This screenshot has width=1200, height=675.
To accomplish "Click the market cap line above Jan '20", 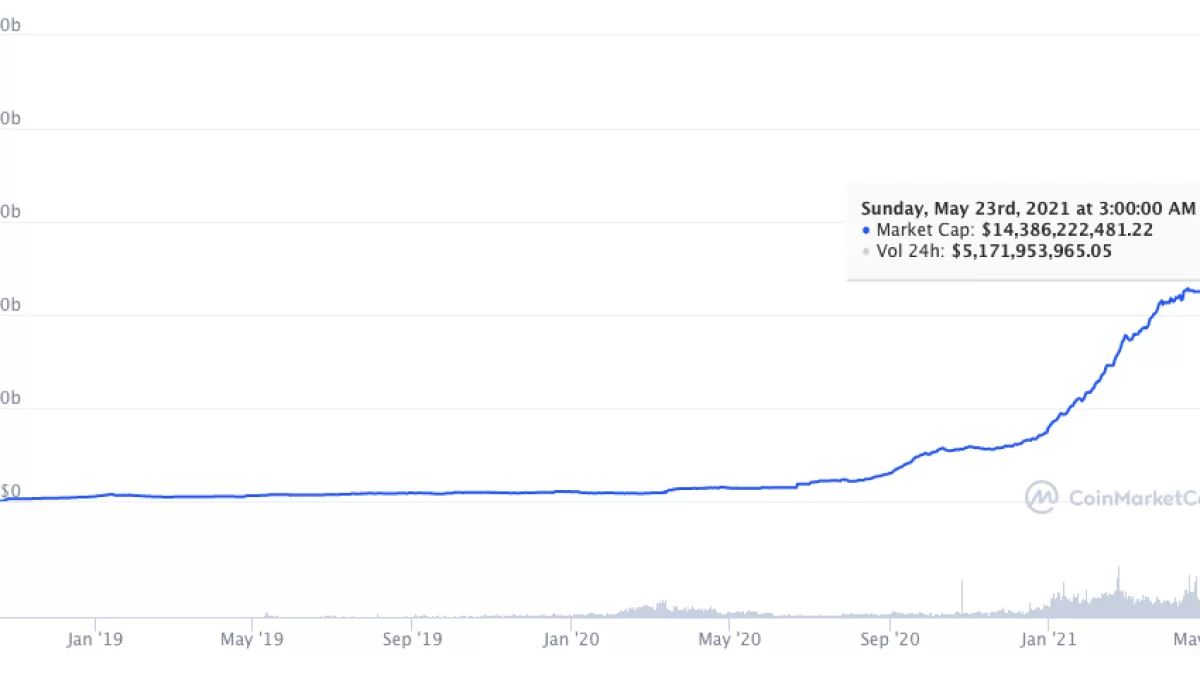I will click(570, 492).
